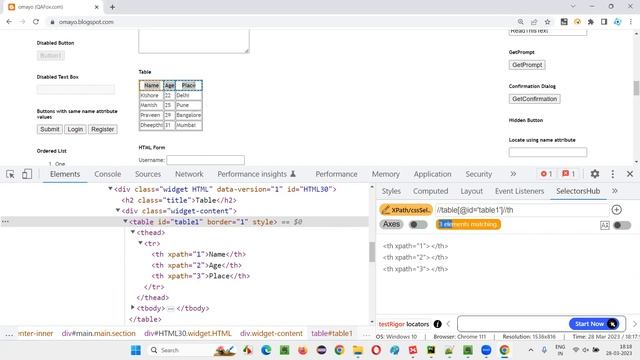The width and height of the screenshot is (640, 360).
Task: Click the SelectorsHub plus icon next to selector box
Action: tap(616, 210)
